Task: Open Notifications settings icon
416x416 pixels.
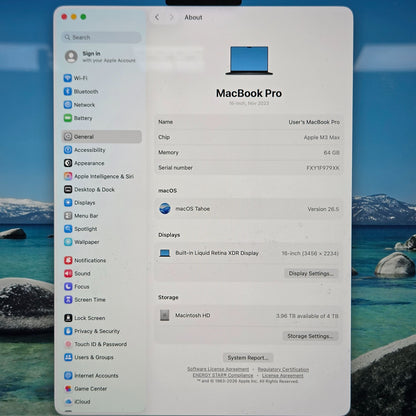Action: (x=68, y=260)
